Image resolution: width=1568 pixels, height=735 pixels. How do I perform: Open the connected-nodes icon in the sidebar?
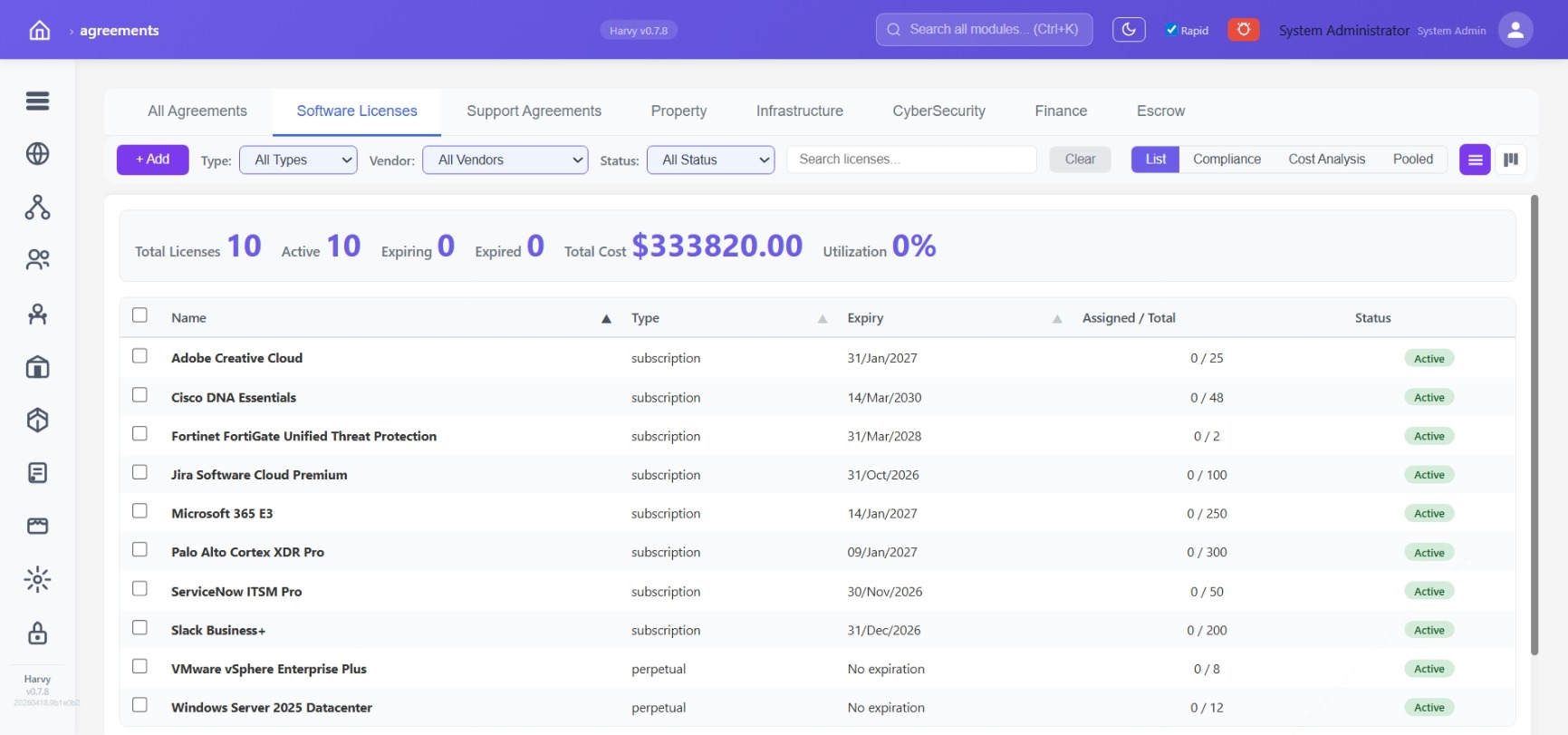tap(37, 208)
